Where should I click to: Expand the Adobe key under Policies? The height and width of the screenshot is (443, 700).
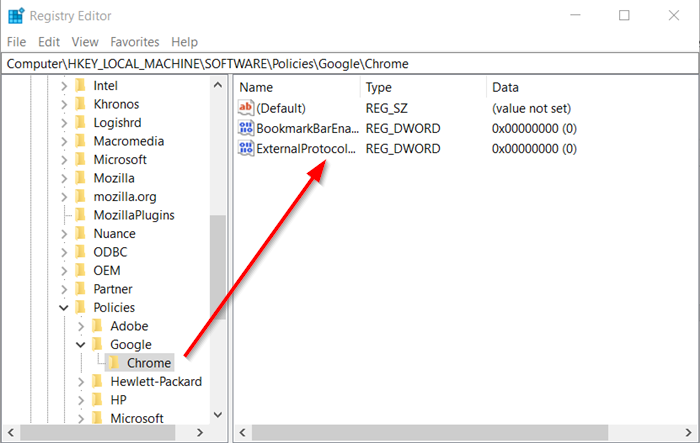click(80, 326)
